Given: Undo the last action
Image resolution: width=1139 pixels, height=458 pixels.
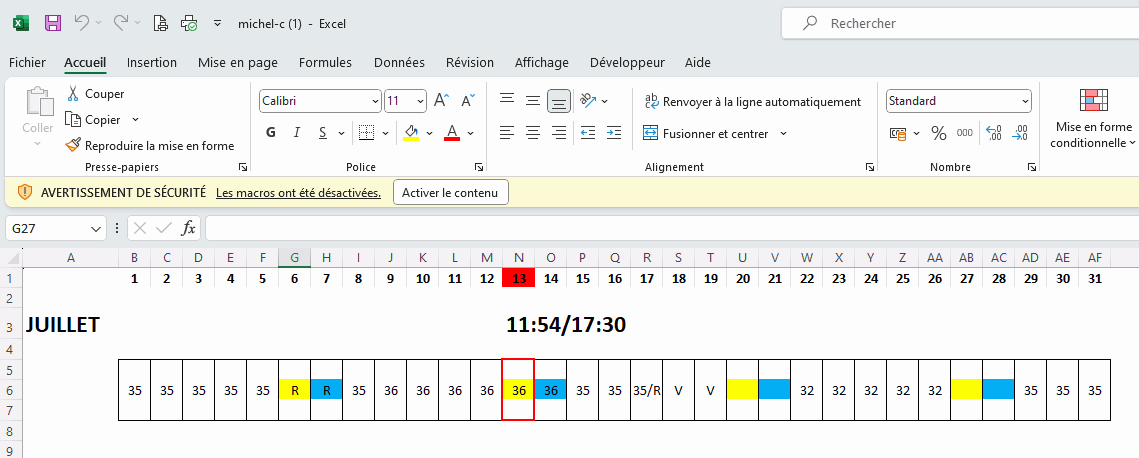Looking at the screenshot, I should [x=82, y=23].
